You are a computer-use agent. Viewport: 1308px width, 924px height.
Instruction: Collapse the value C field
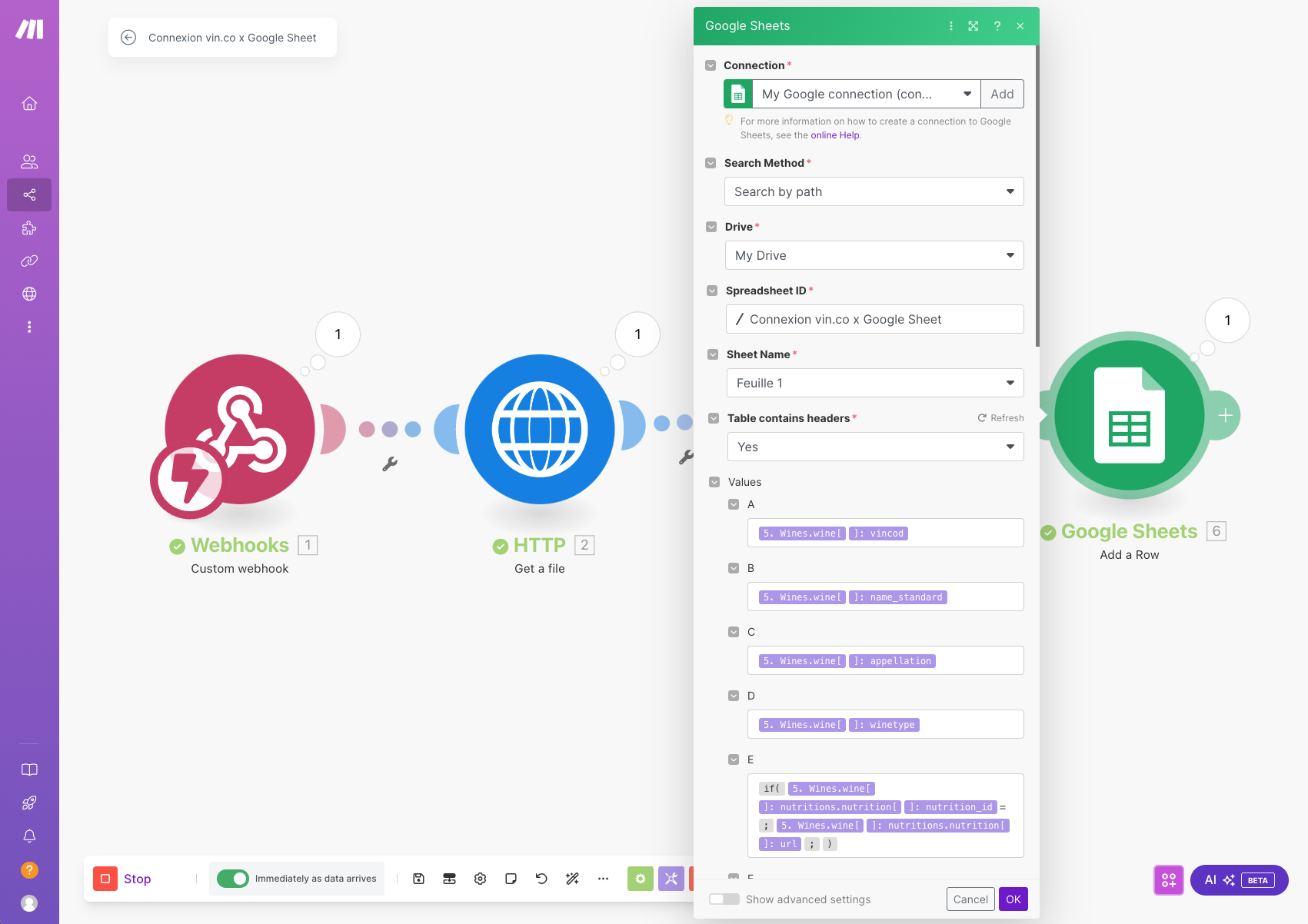[x=734, y=632]
